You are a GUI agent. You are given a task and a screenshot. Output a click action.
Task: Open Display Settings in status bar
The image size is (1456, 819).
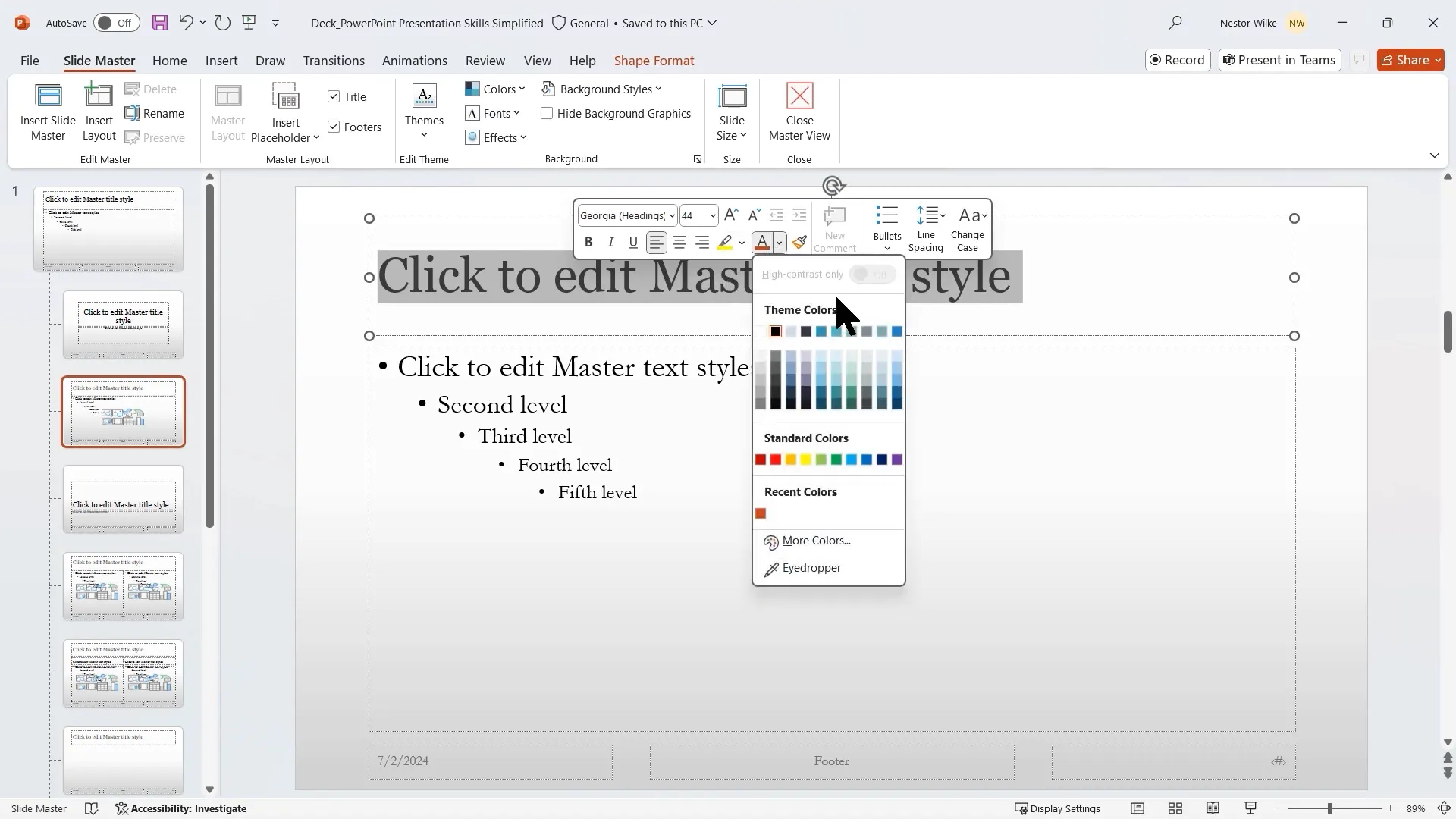click(1057, 808)
